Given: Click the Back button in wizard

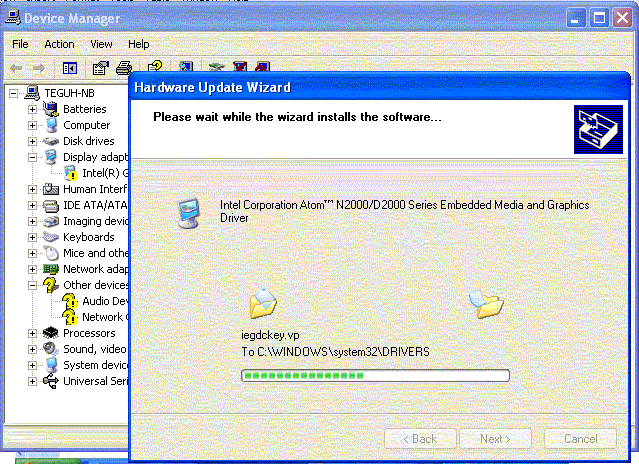Looking at the screenshot, I should click(x=420, y=439).
